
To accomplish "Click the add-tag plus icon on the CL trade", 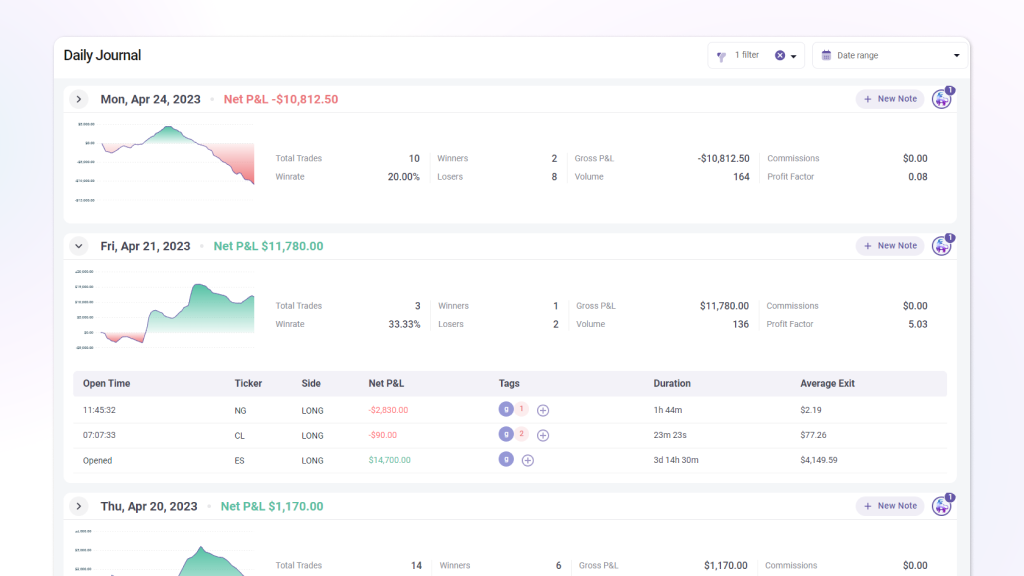I will [543, 434].
